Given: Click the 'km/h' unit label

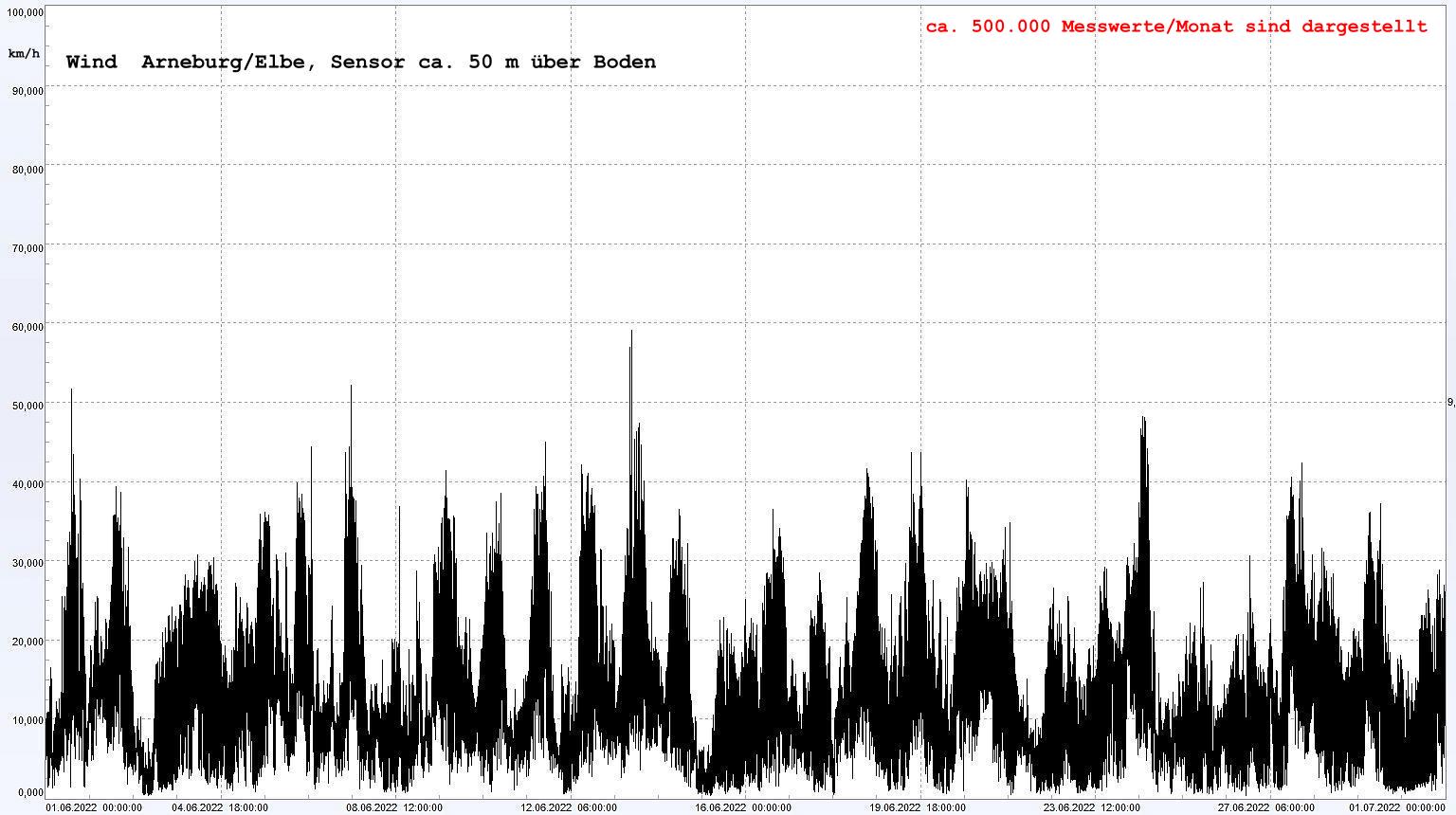Looking at the screenshot, I should pyautogui.click(x=24, y=53).
